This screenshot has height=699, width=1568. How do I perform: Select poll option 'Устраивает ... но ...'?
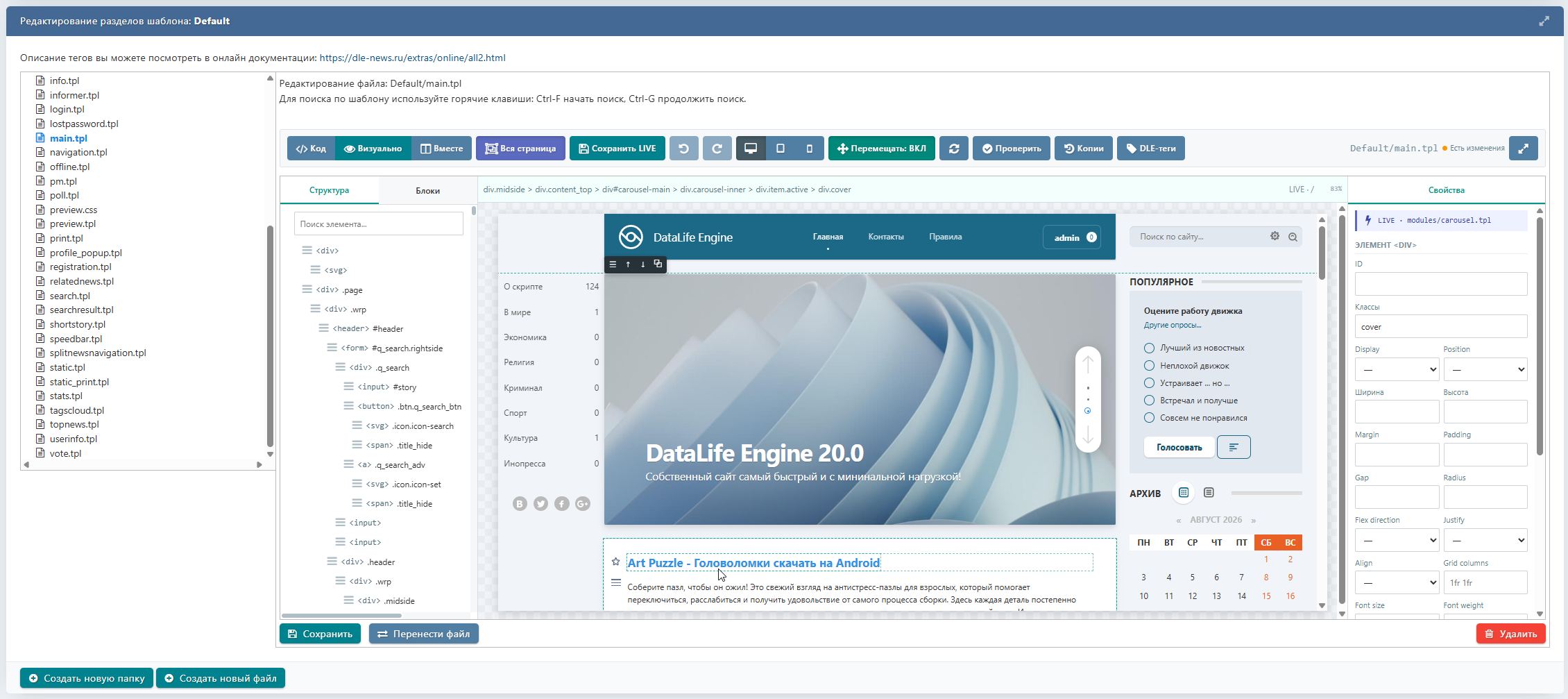(x=1149, y=382)
